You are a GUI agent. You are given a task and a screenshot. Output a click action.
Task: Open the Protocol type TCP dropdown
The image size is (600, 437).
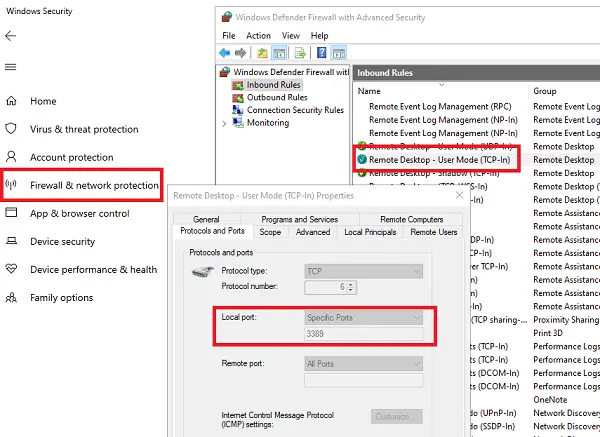[364, 271]
